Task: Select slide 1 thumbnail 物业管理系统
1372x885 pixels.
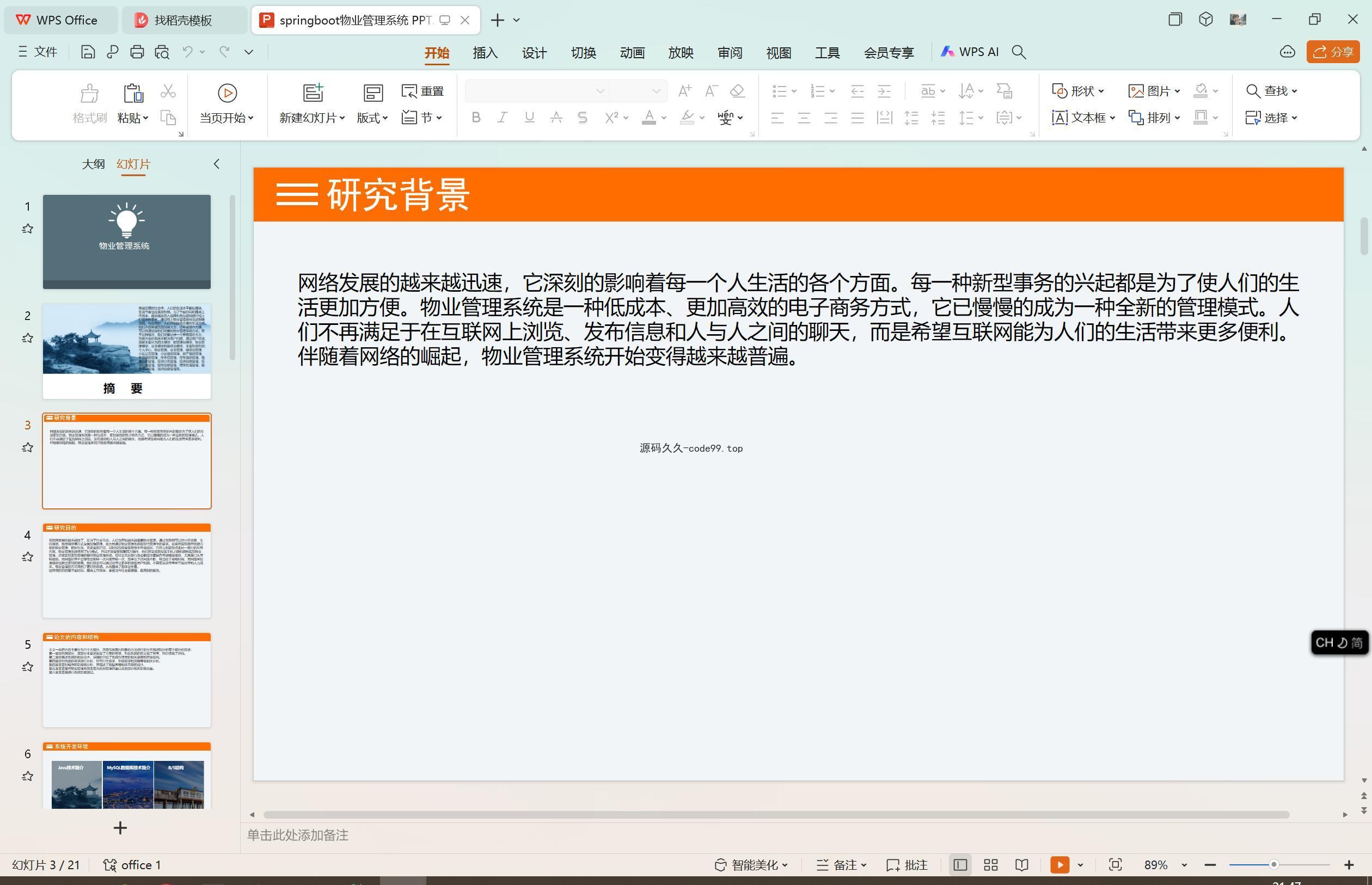Action: [126, 242]
